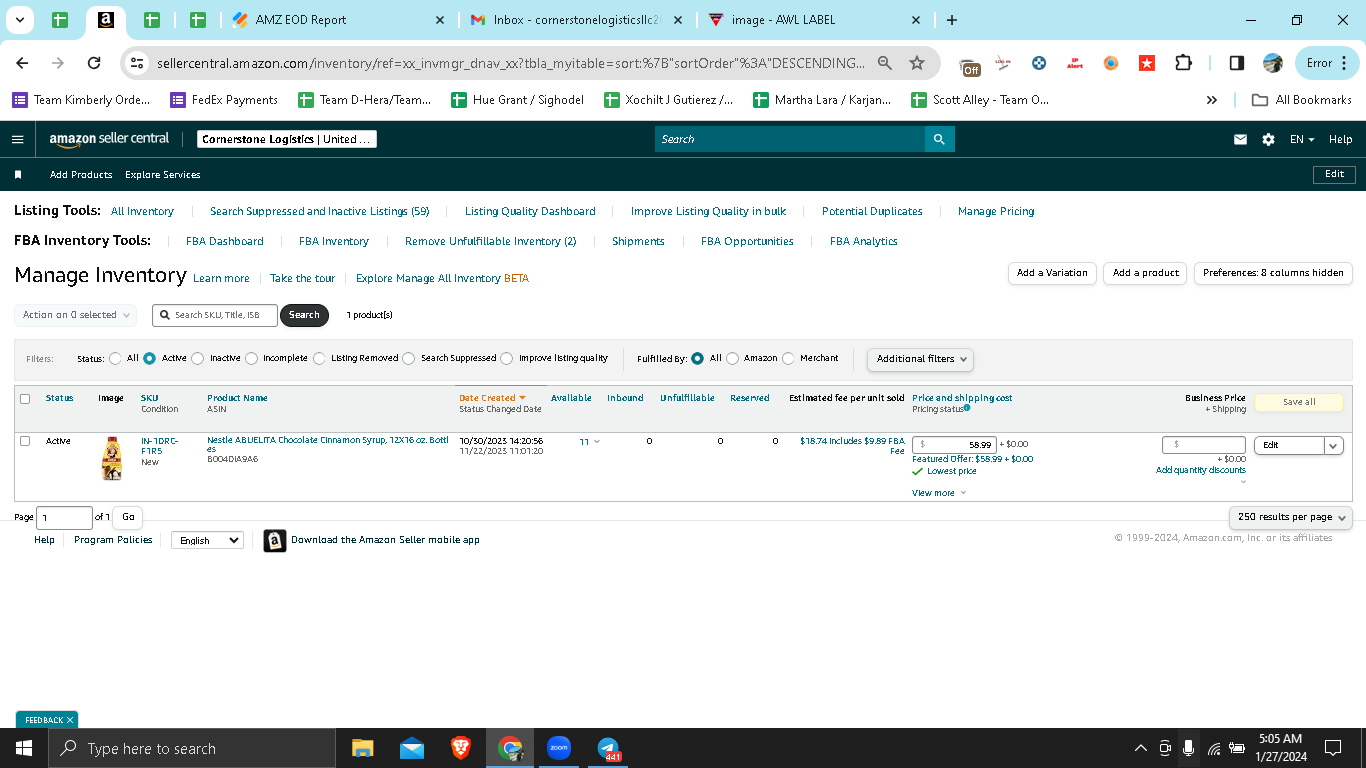
Task: Reload the Seller Central page
Action: (x=94, y=63)
